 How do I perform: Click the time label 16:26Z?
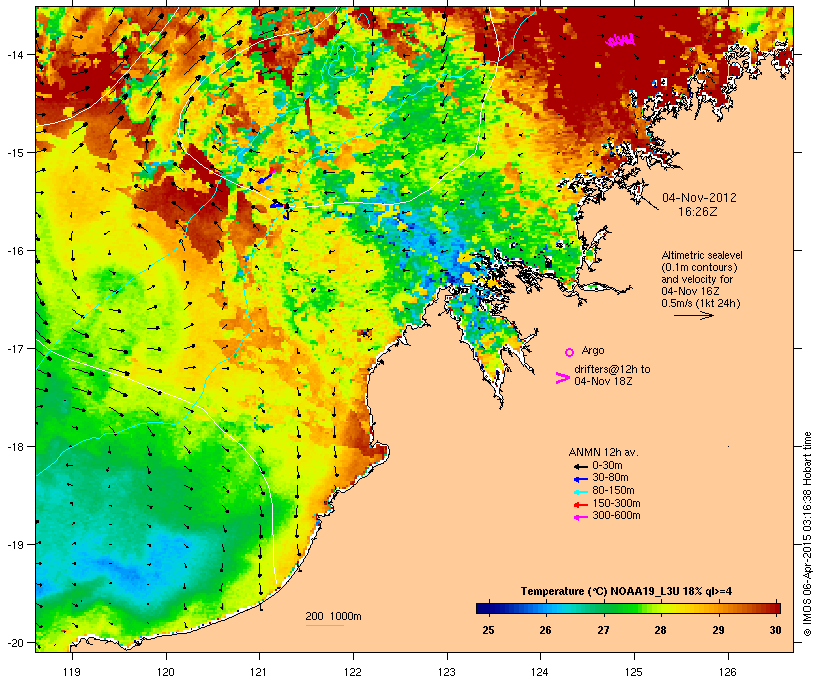pos(698,212)
